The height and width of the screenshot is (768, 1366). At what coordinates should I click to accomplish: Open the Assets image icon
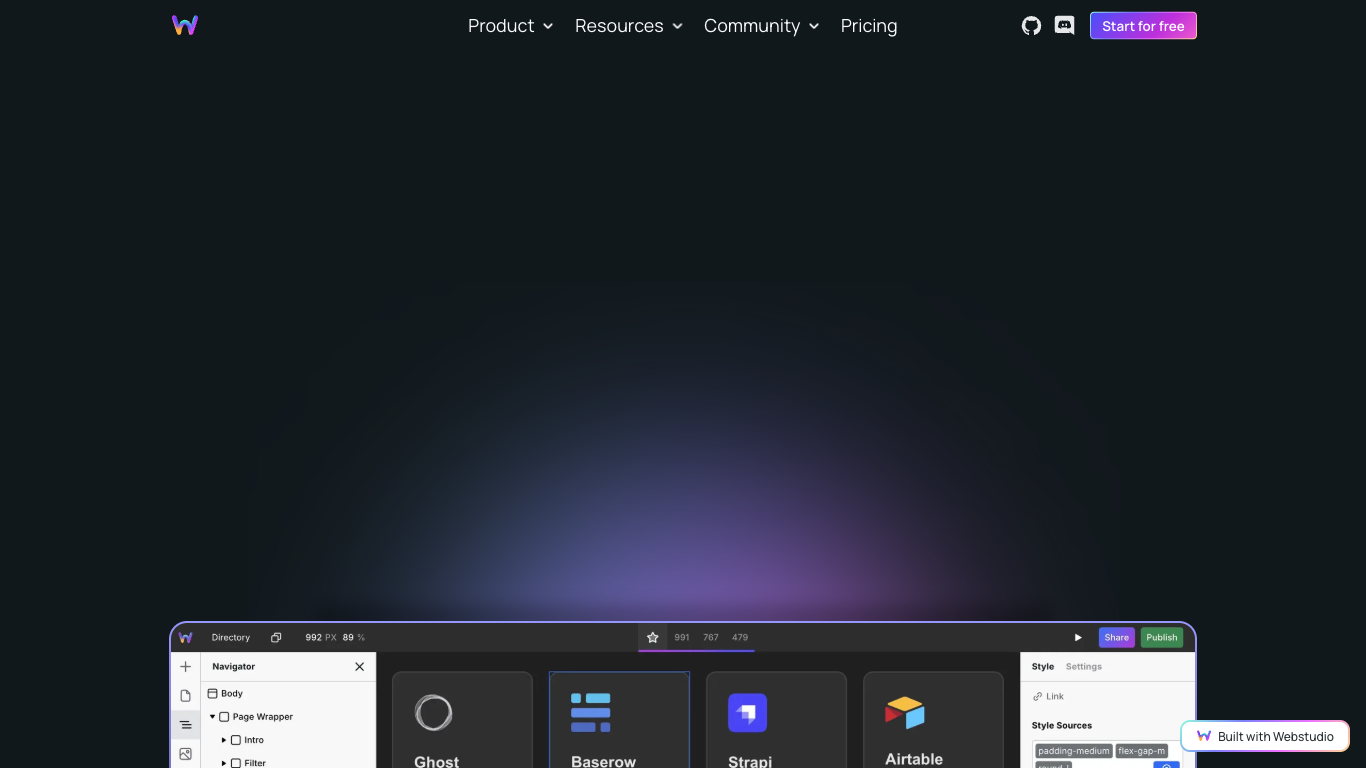pos(185,754)
